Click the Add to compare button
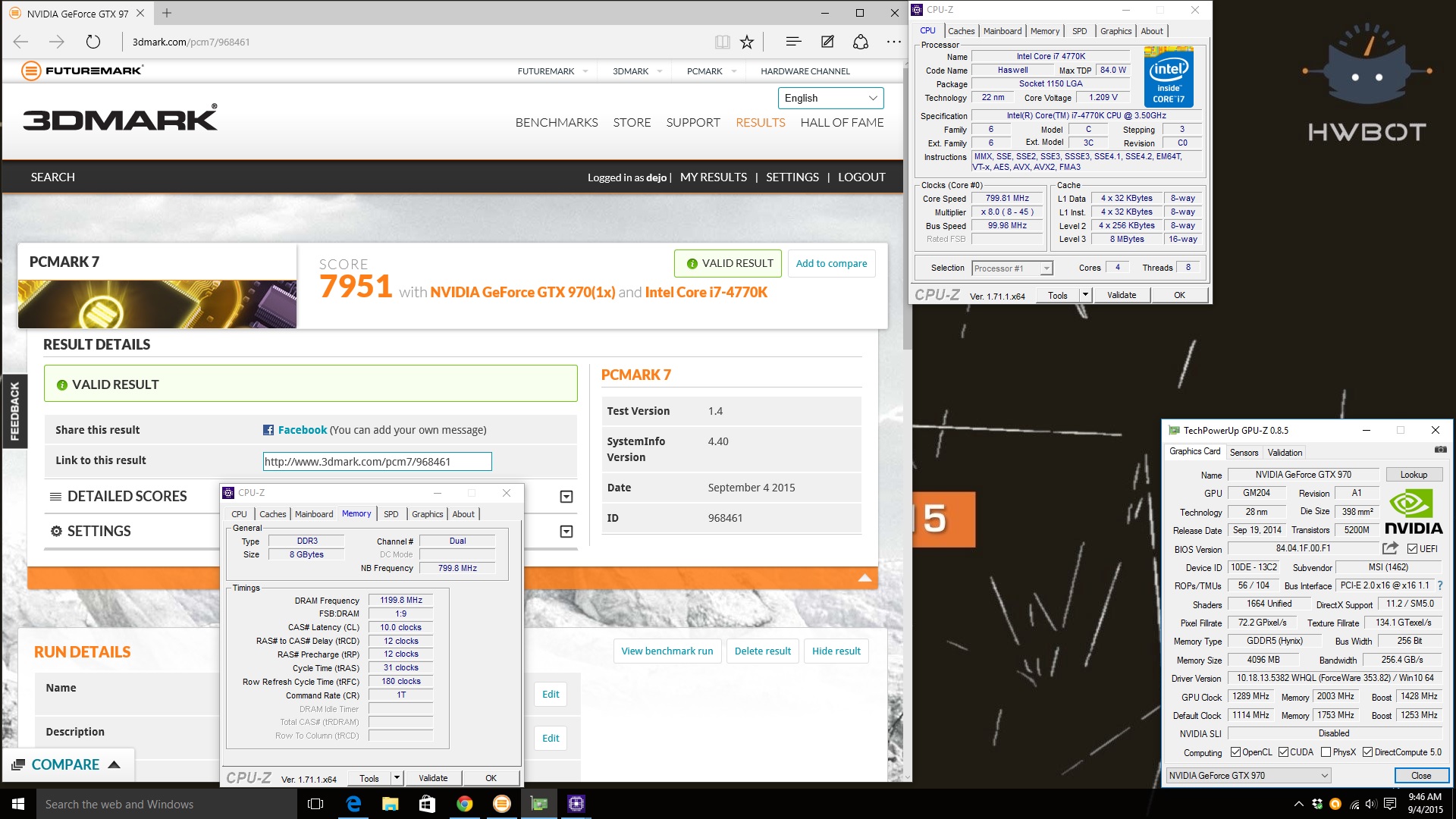1456x819 pixels. 831,263
